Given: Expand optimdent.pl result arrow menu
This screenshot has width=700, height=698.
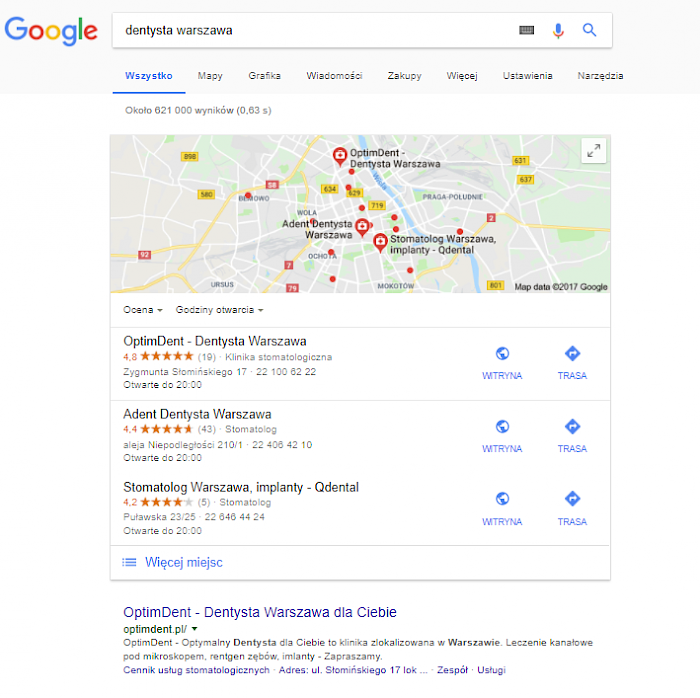Looking at the screenshot, I should point(194,629).
